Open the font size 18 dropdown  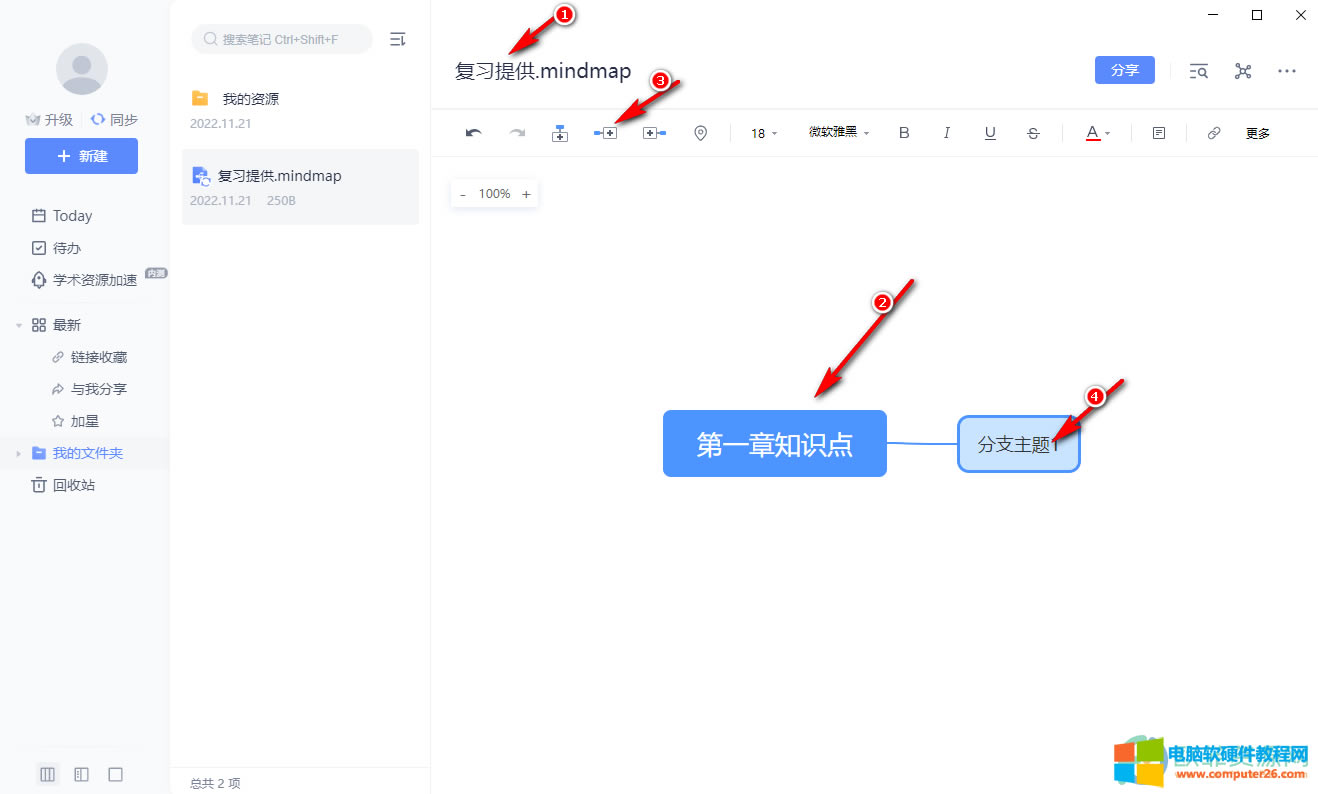pyautogui.click(x=764, y=133)
